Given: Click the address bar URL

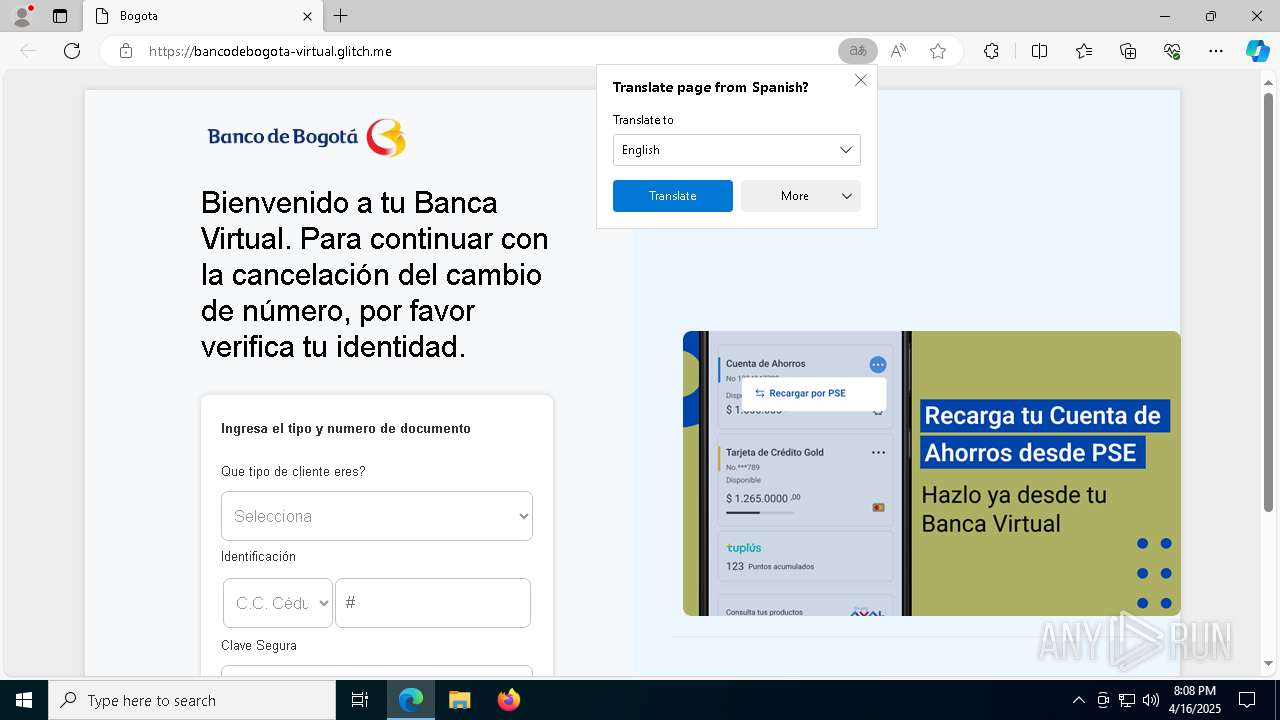Looking at the screenshot, I should point(270,51).
